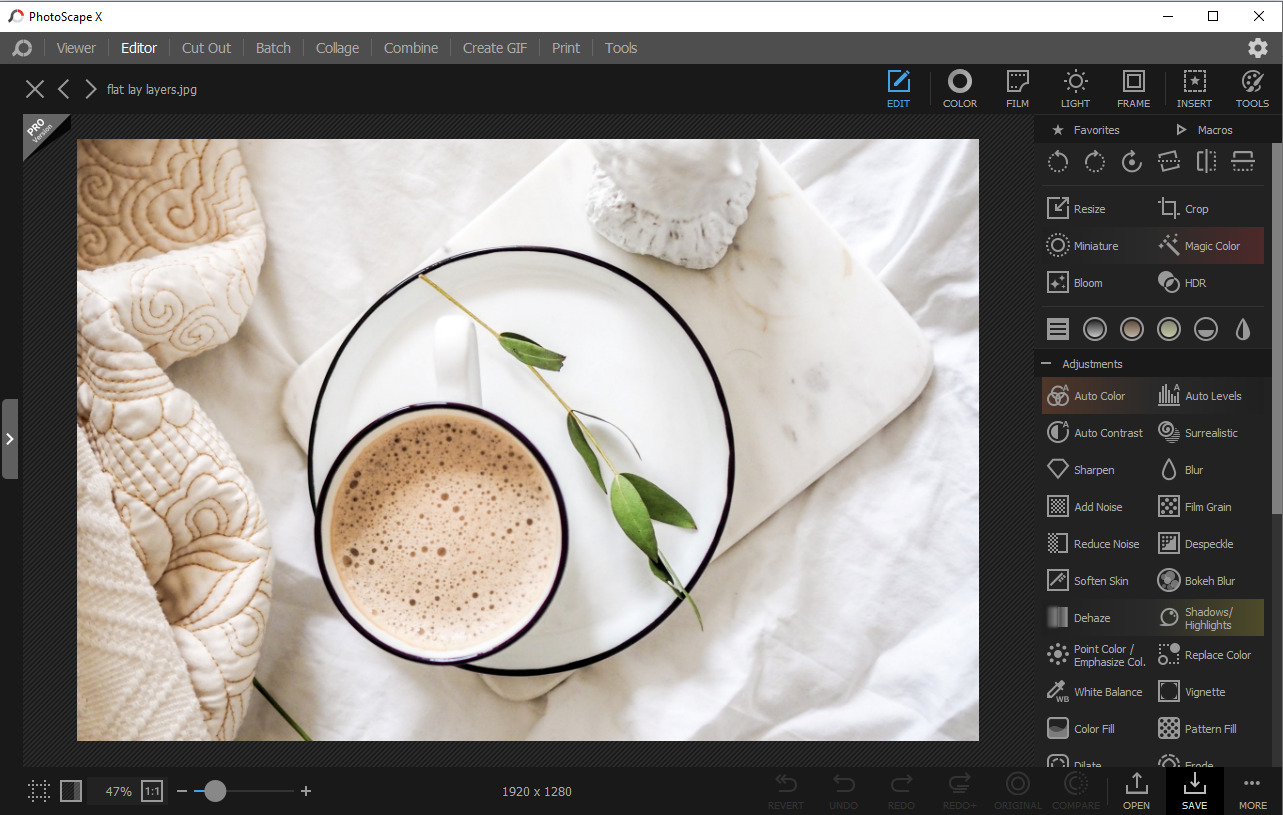The height and width of the screenshot is (815, 1283).
Task: Flip image horizontally icon
Action: (1206, 161)
